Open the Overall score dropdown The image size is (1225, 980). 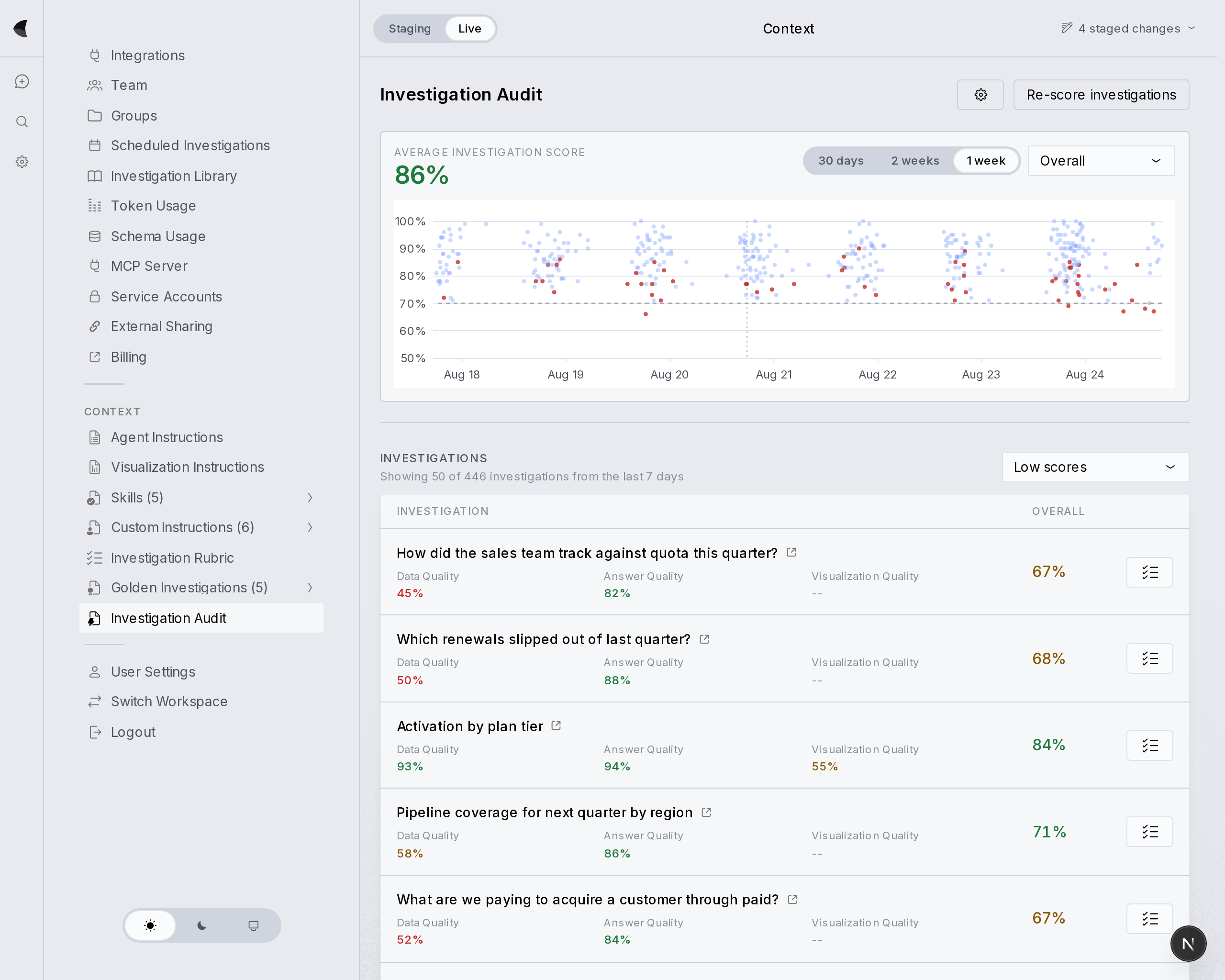tap(1101, 161)
